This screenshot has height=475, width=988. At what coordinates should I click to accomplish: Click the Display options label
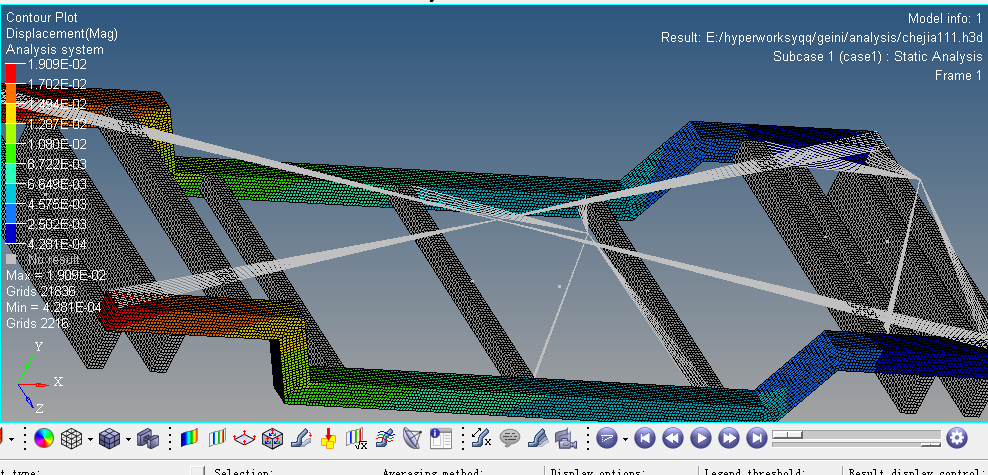pos(597,471)
